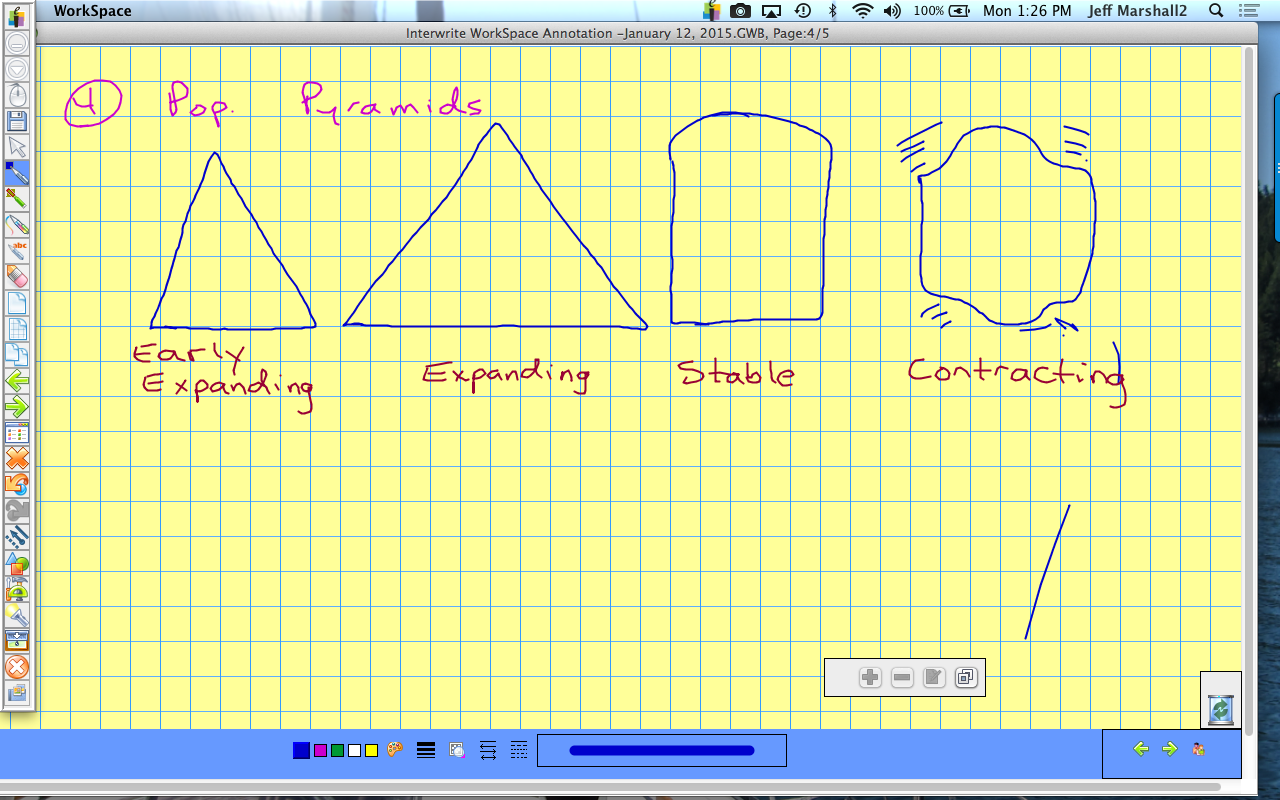Open the line ends arrows option

pyautogui.click(x=488, y=750)
